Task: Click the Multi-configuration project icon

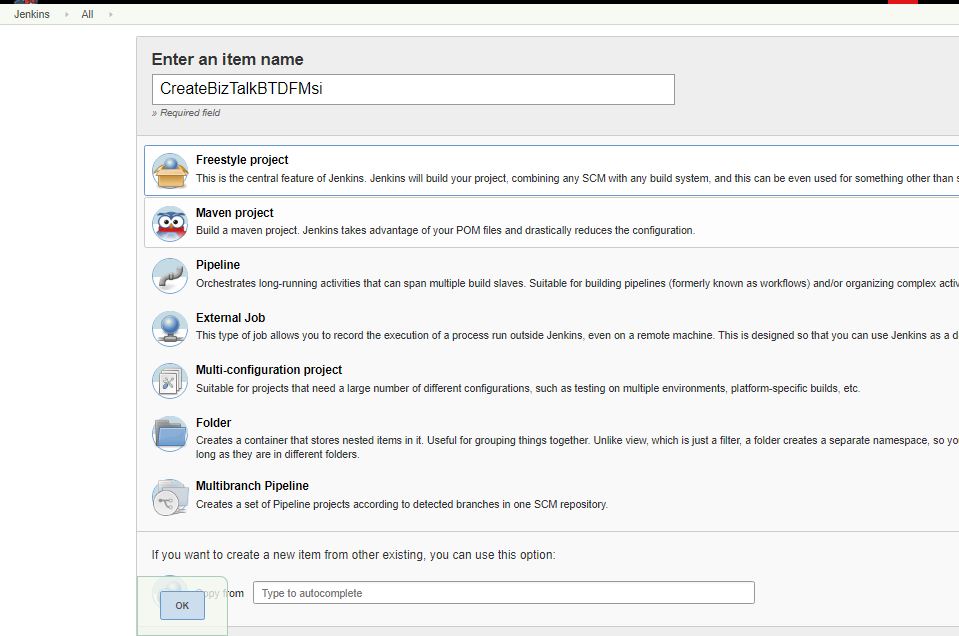Action: (x=170, y=381)
